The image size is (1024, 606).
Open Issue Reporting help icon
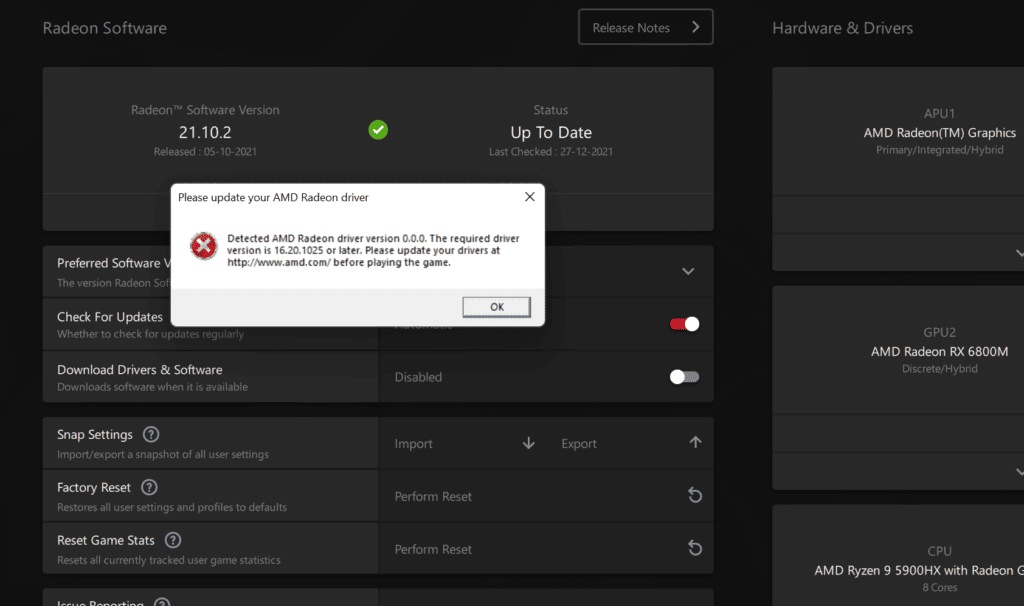click(x=162, y=602)
